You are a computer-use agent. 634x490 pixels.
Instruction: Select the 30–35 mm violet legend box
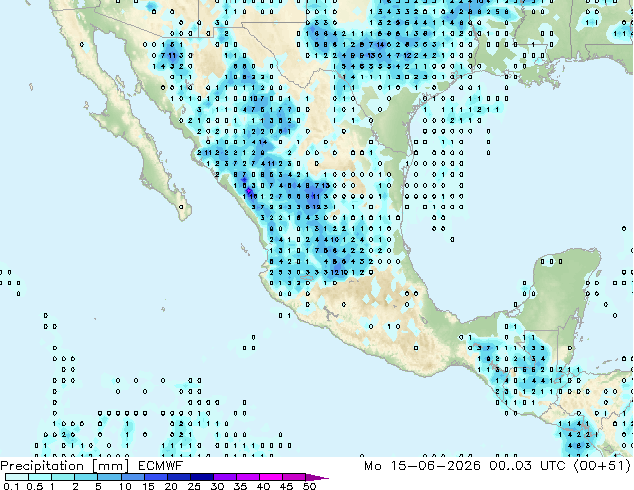[224, 477]
